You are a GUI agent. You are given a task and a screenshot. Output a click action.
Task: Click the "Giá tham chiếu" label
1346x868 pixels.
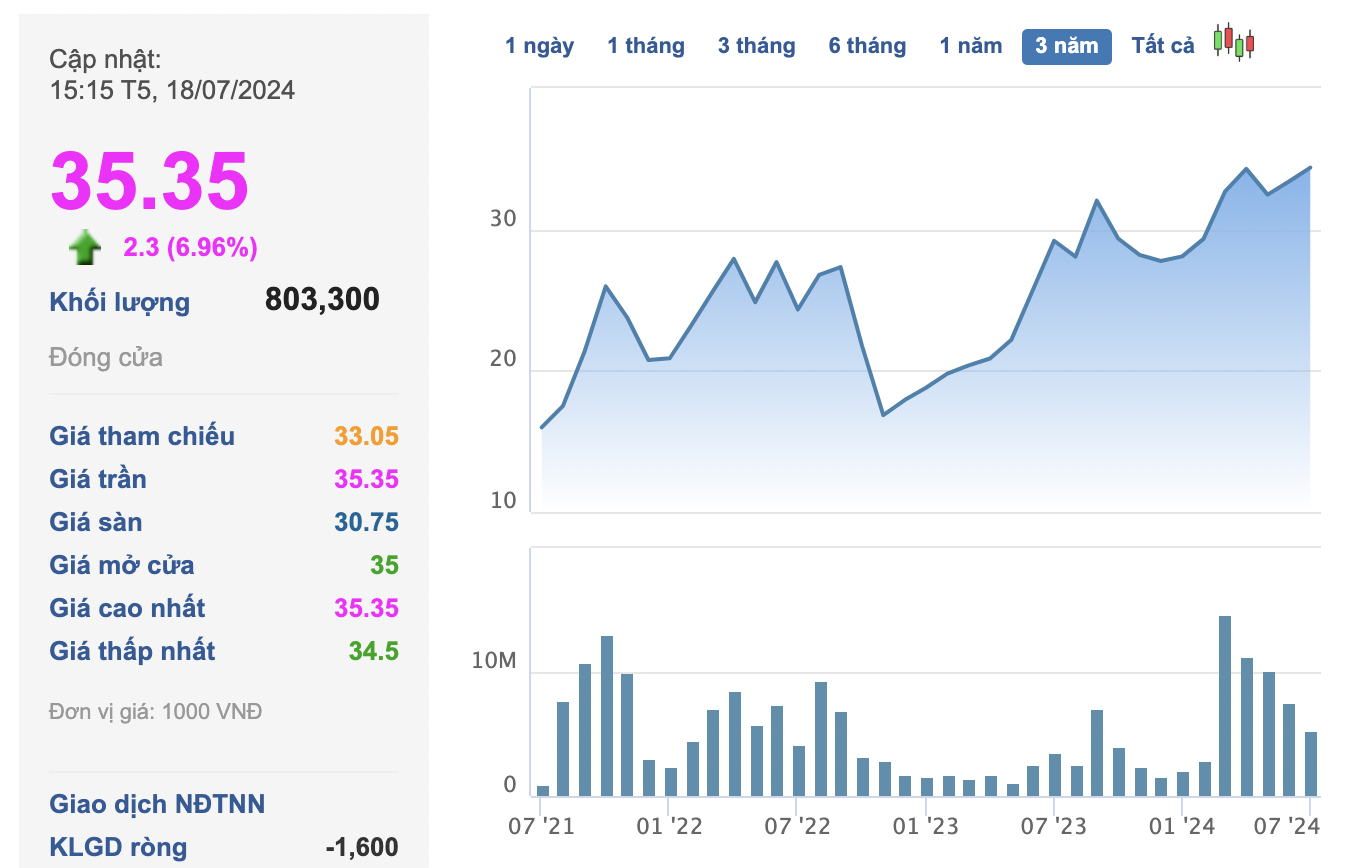coord(142,436)
